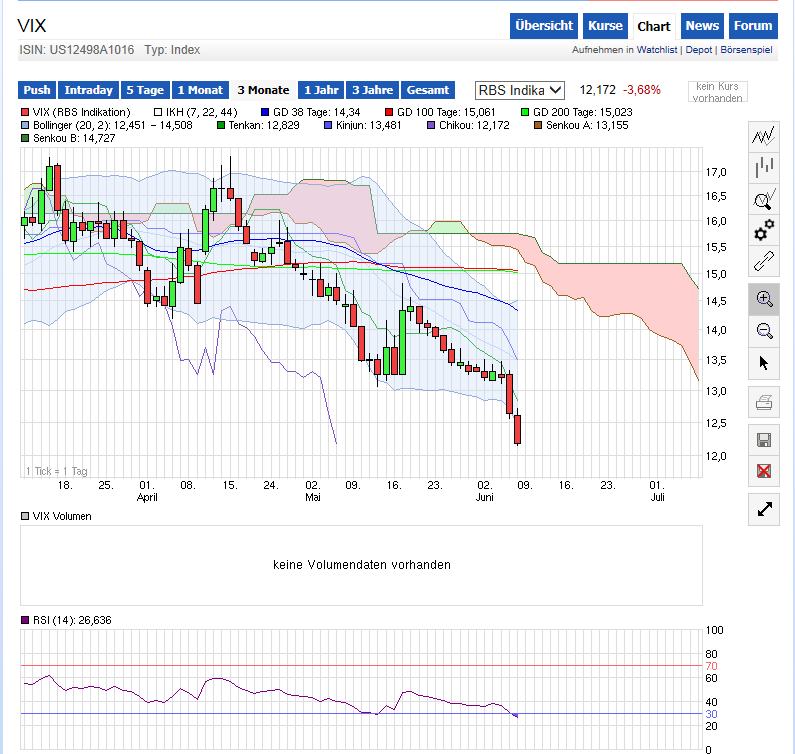Screen dimensions: 795x754
Task: Open the Börsenspiel link
Action: point(745,50)
